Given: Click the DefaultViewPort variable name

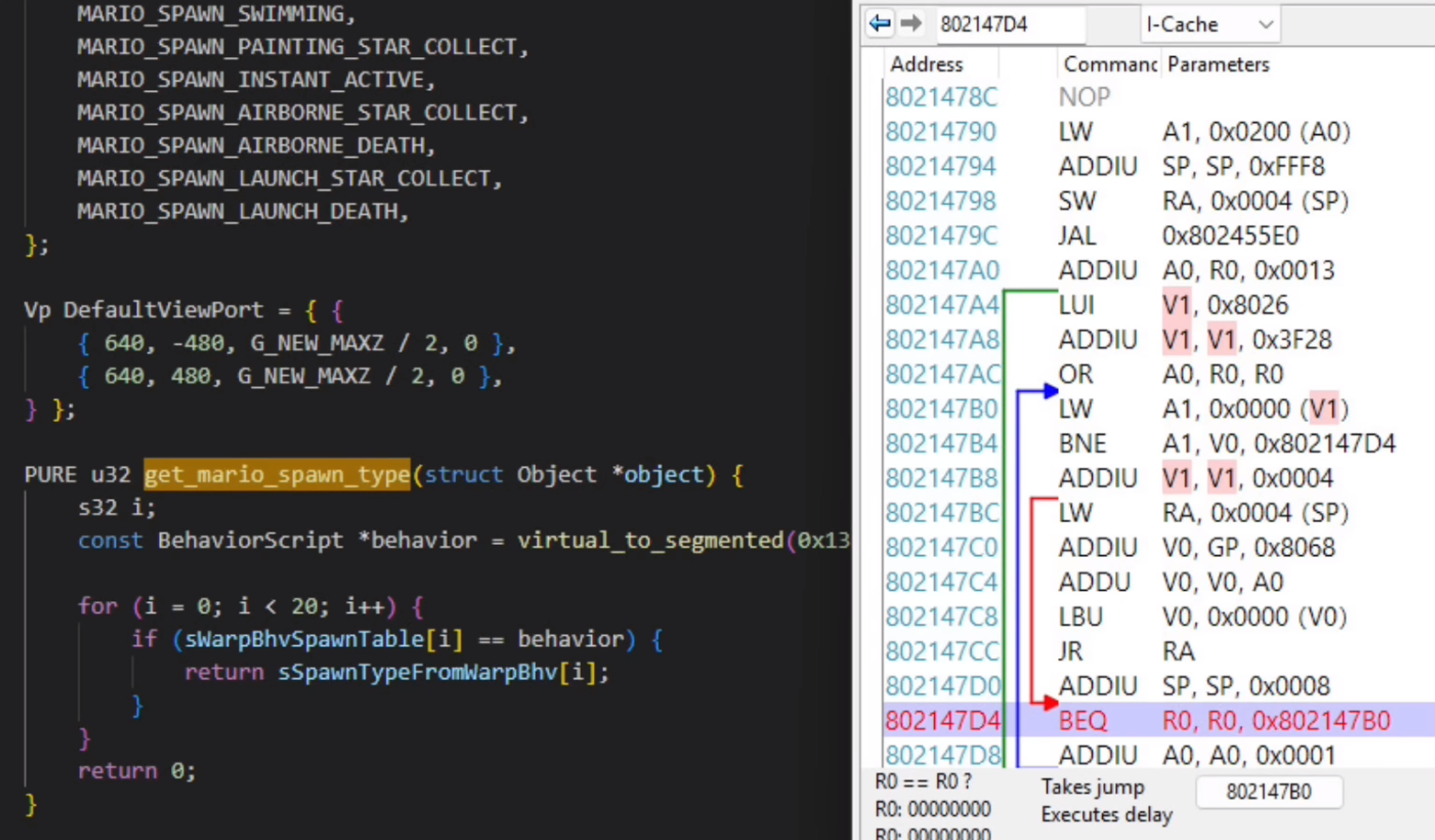Looking at the screenshot, I should [163, 310].
